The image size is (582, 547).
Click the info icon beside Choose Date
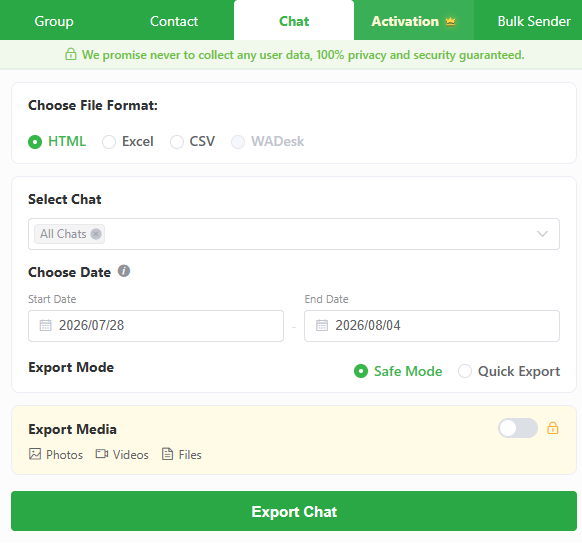[x=124, y=271]
